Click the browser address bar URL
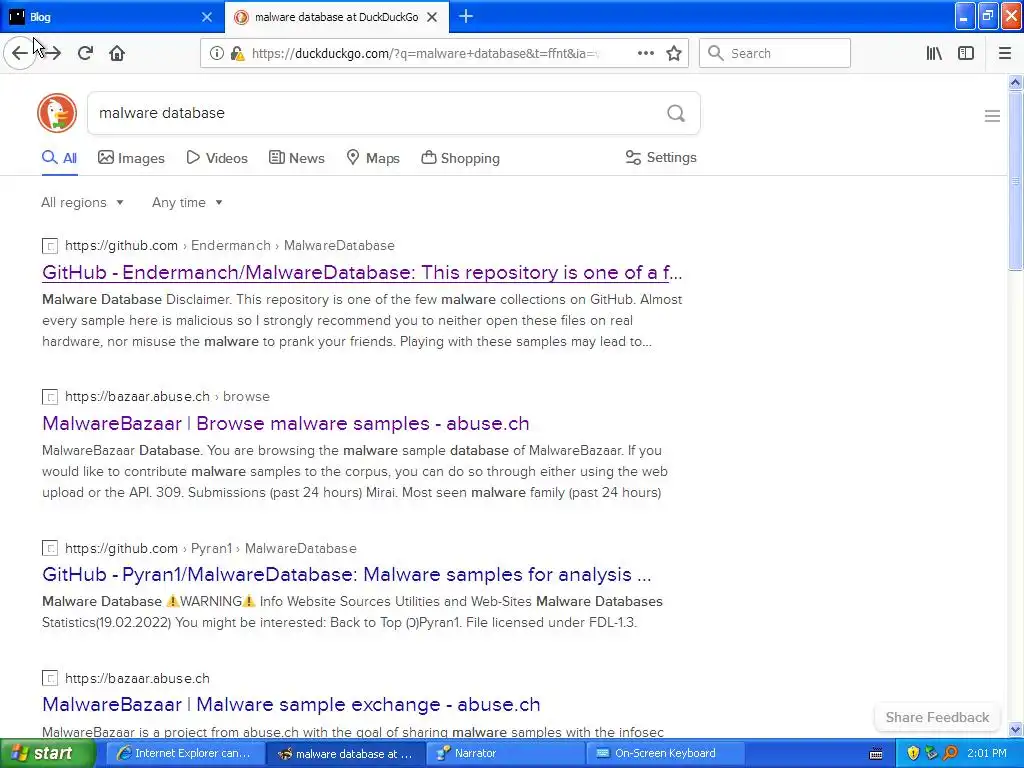1024x768 pixels. click(424, 54)
